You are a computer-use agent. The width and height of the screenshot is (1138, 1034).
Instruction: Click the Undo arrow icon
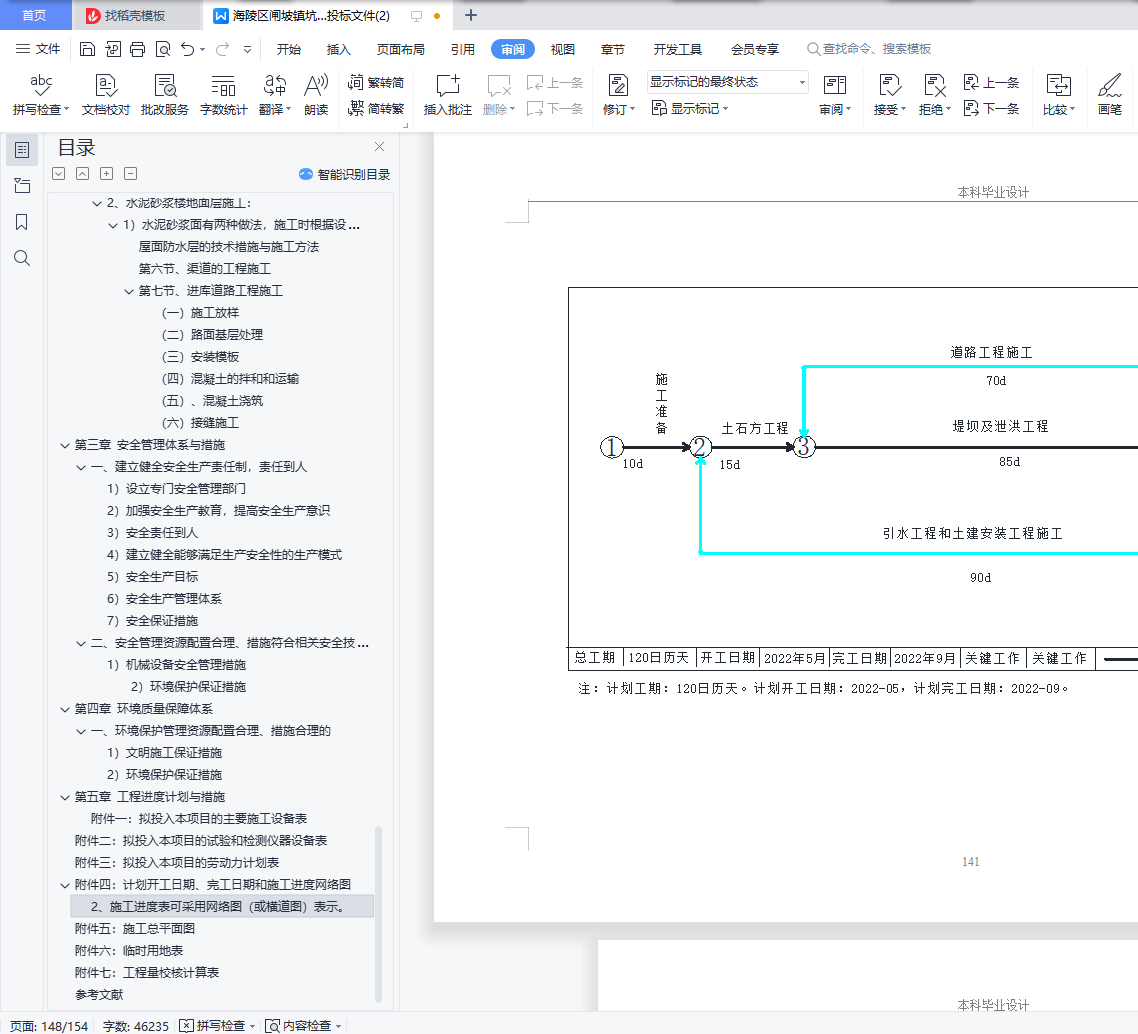[x=188, y=49]
